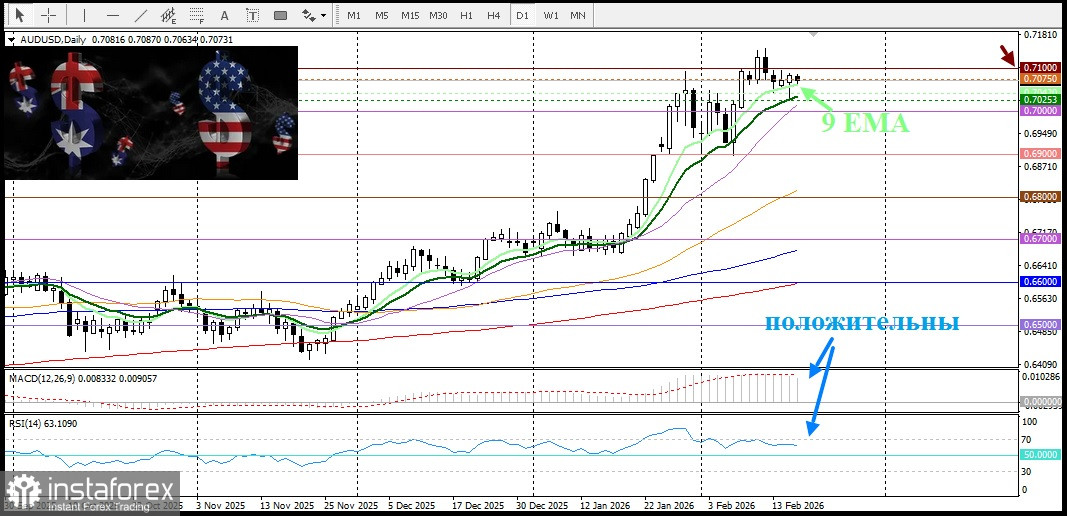Screen dimensions: 1067x516
Task: Click the 0.71810 price scale value
Action: click(1040, 33)
